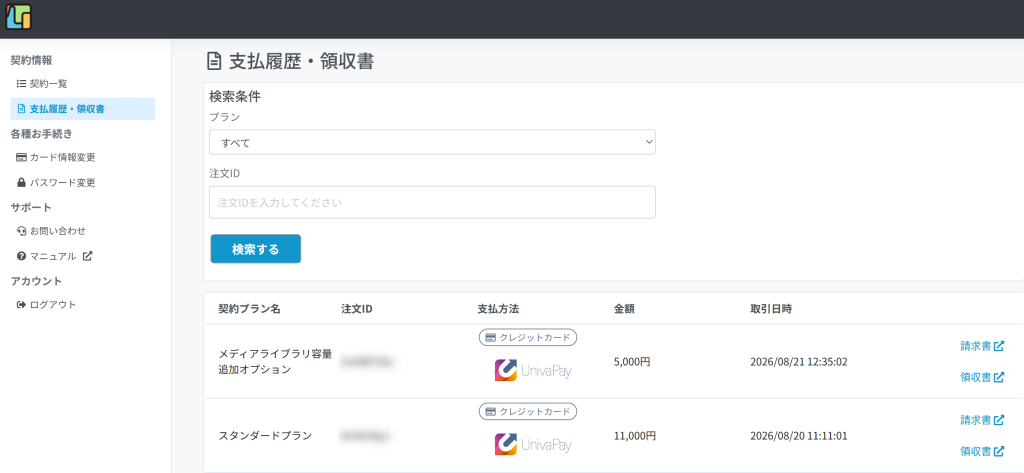Go to パスワード変更 with lock icon
The height and width of the screenshot is (473, 1024).
pos(56,183)
